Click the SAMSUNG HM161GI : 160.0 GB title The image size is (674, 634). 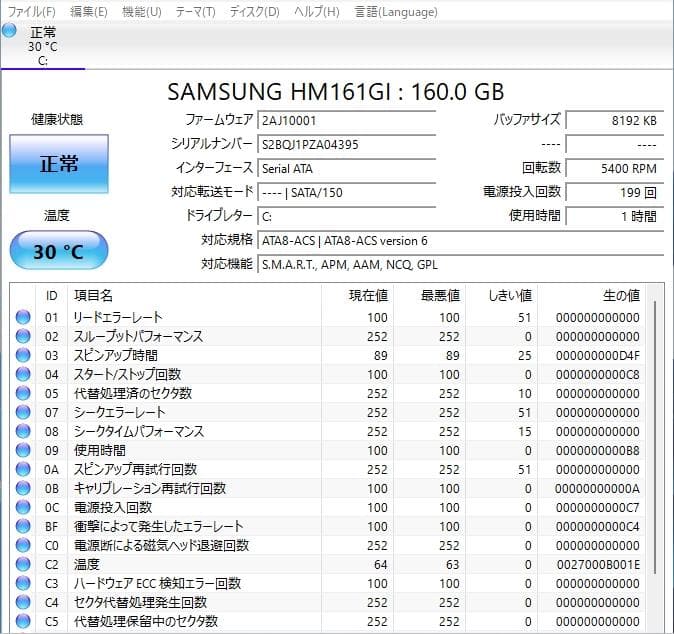[336, 92]
